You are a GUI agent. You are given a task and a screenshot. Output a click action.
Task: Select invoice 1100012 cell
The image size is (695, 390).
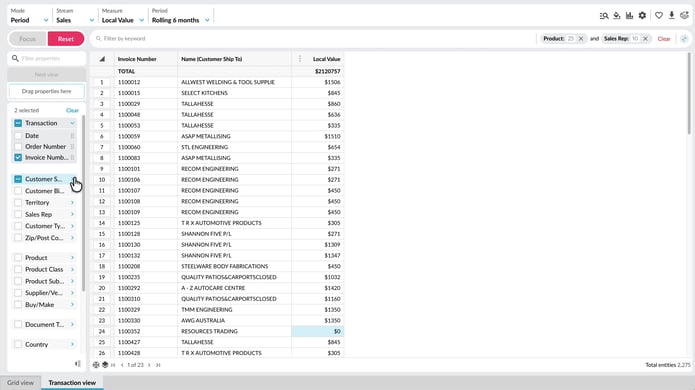pos(146,82)
